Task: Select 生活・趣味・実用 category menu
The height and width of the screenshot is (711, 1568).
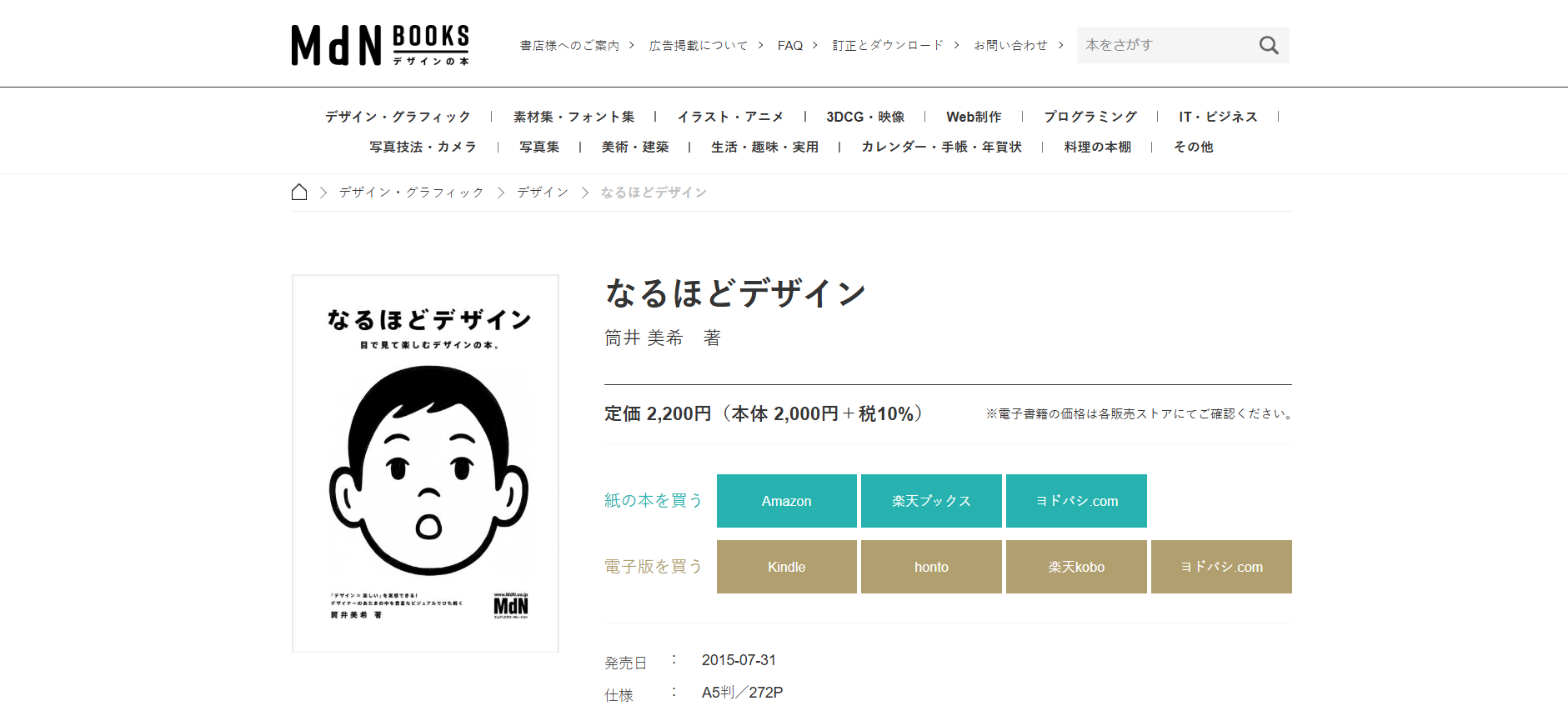Action: tap(764, 147)
